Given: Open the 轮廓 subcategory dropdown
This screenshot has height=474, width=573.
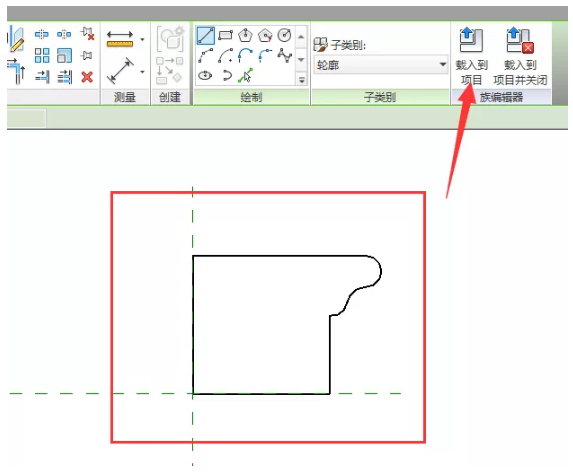Looking at the screenshot, I should click(380, 65).
